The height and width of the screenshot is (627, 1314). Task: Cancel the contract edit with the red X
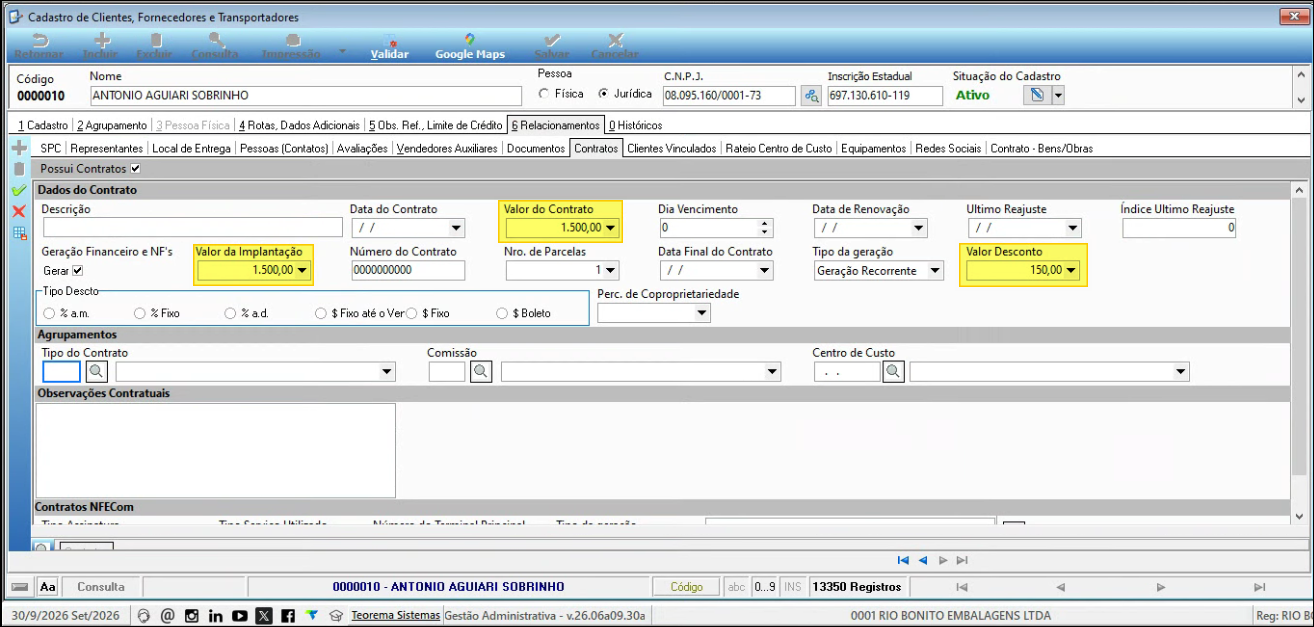coord(18,211)
